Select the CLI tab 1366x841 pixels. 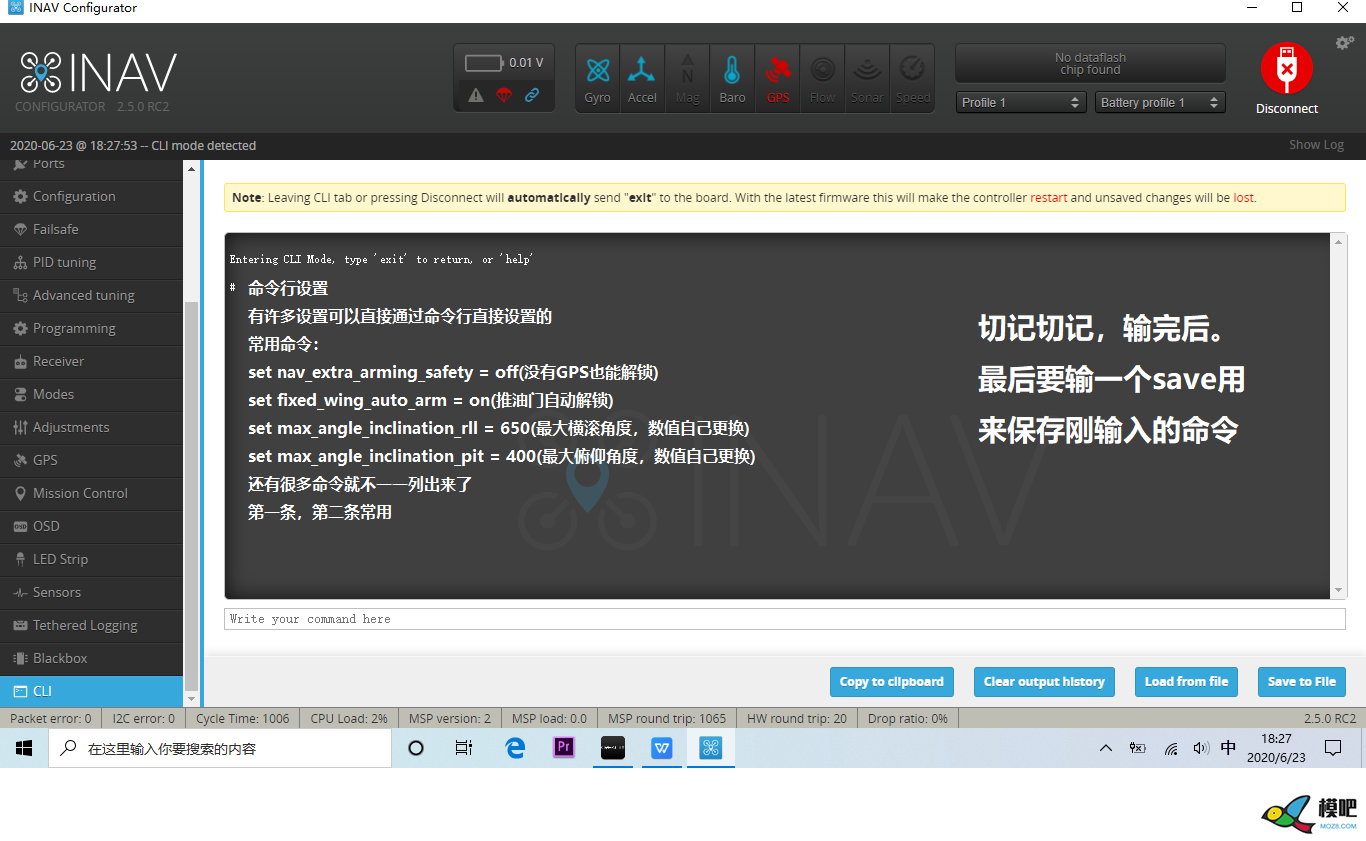(x=92, y=691)
